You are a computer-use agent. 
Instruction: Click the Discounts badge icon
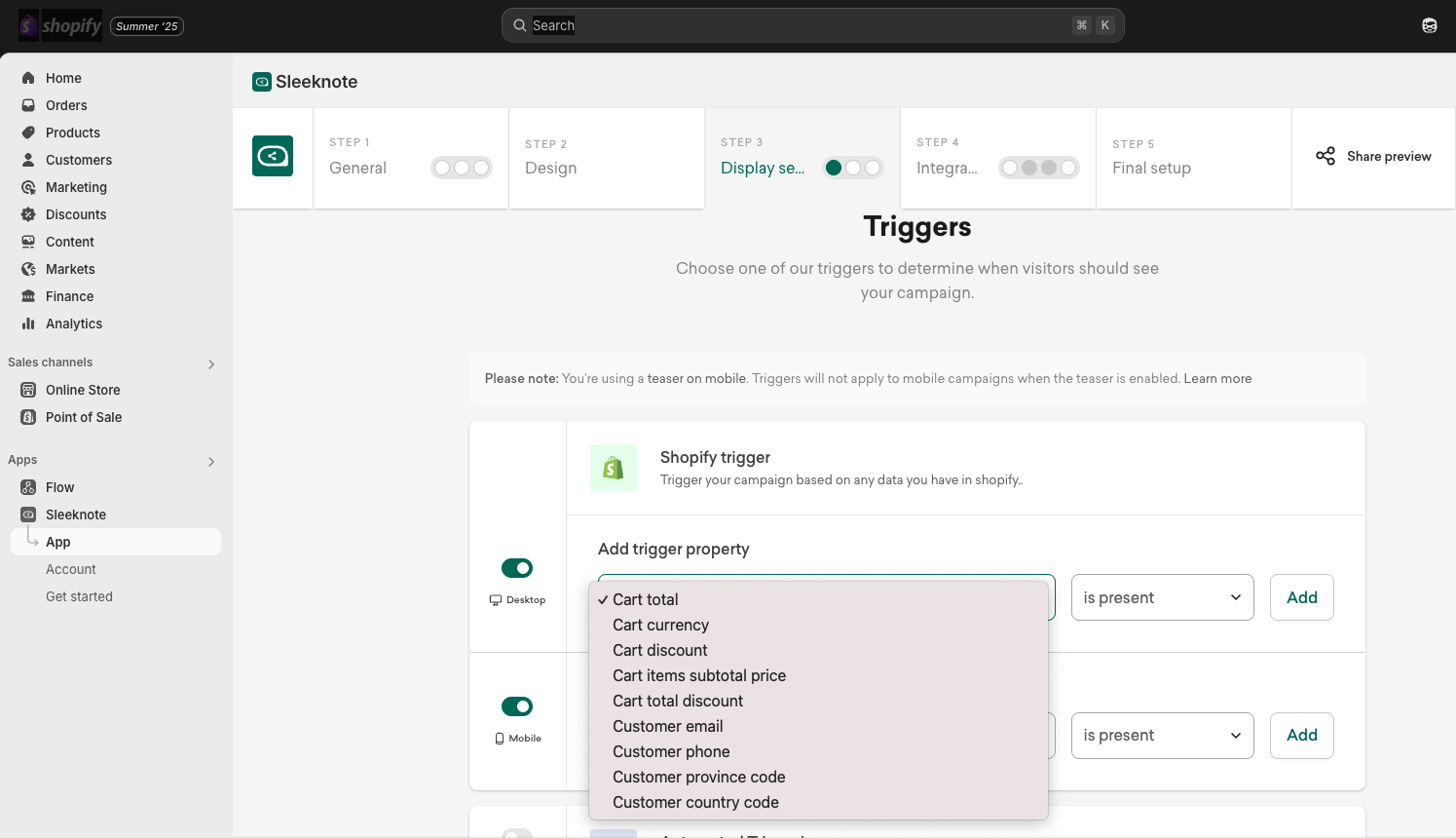28,214
